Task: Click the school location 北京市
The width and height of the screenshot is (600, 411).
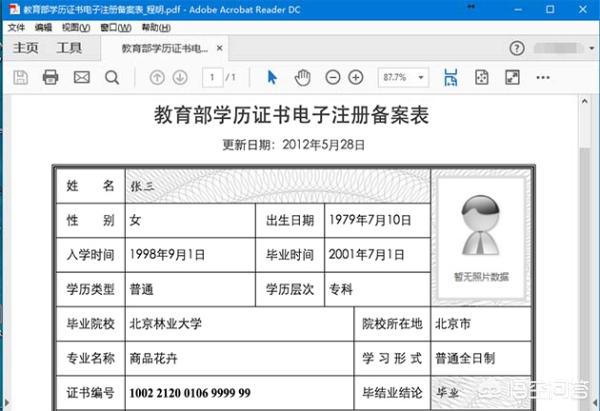Action: click(x=453, y=324)
